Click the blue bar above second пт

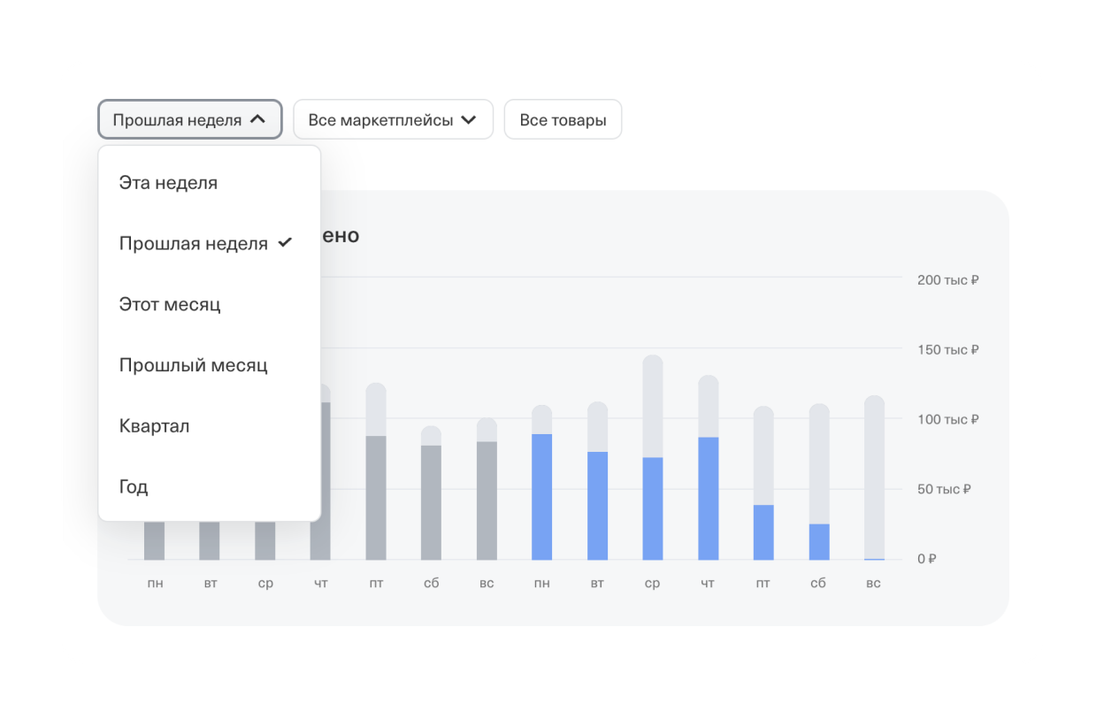763,532
